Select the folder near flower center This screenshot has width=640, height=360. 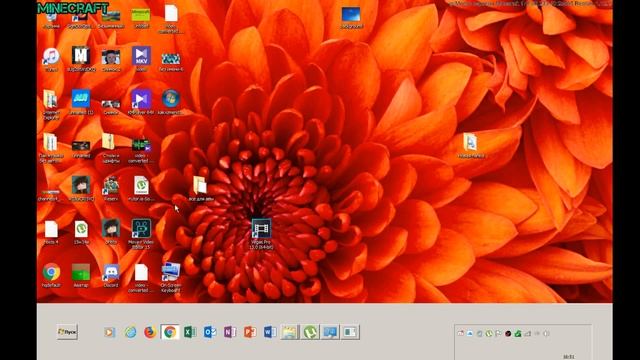coord(200,188)
